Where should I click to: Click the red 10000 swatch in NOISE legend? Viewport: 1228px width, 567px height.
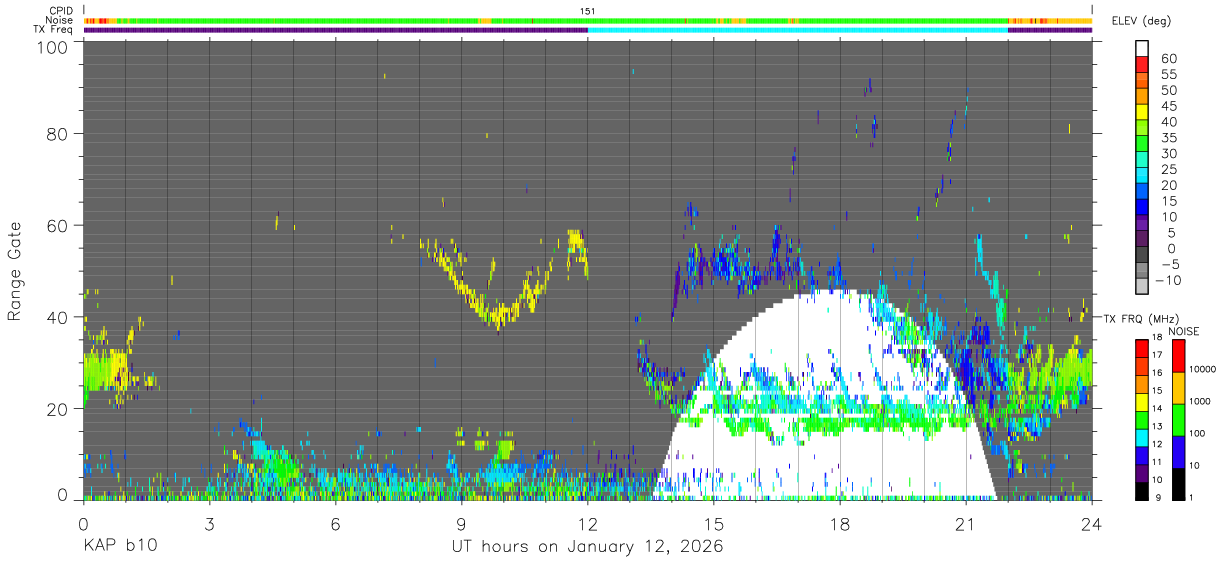(1178, 355)
